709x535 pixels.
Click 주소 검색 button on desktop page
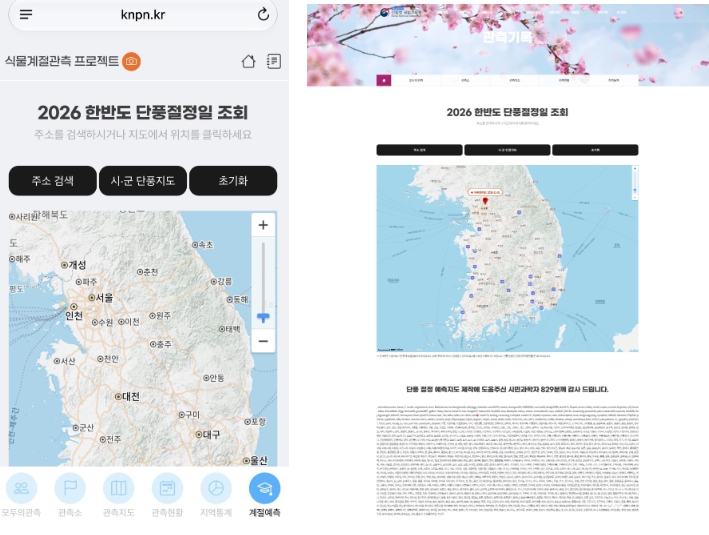[419, 150]
